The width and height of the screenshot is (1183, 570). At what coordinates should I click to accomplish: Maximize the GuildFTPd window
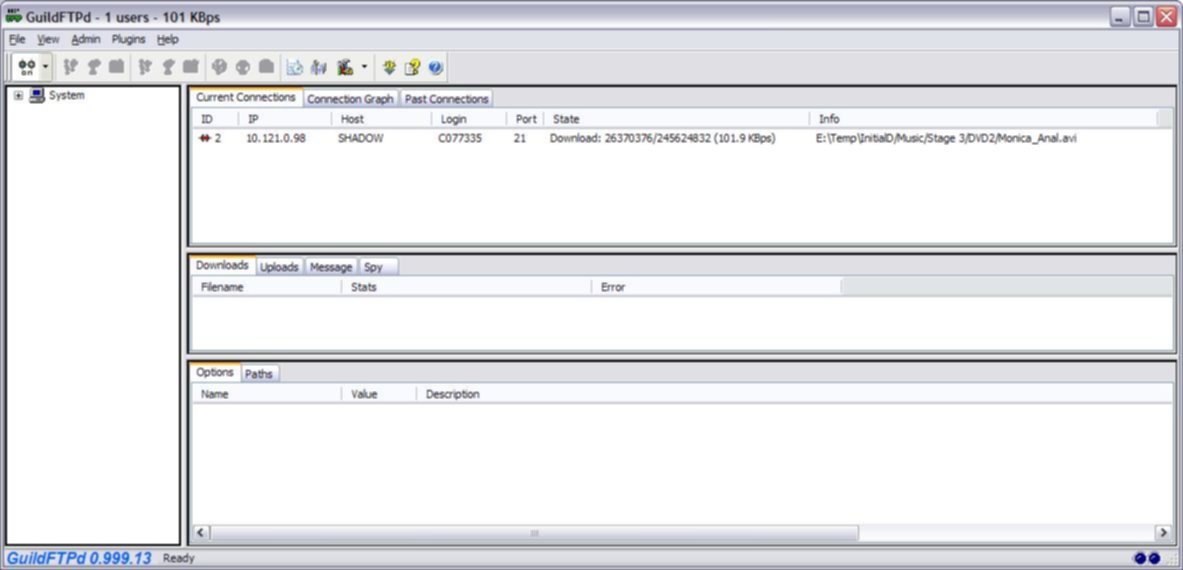tap(1144, 17)
